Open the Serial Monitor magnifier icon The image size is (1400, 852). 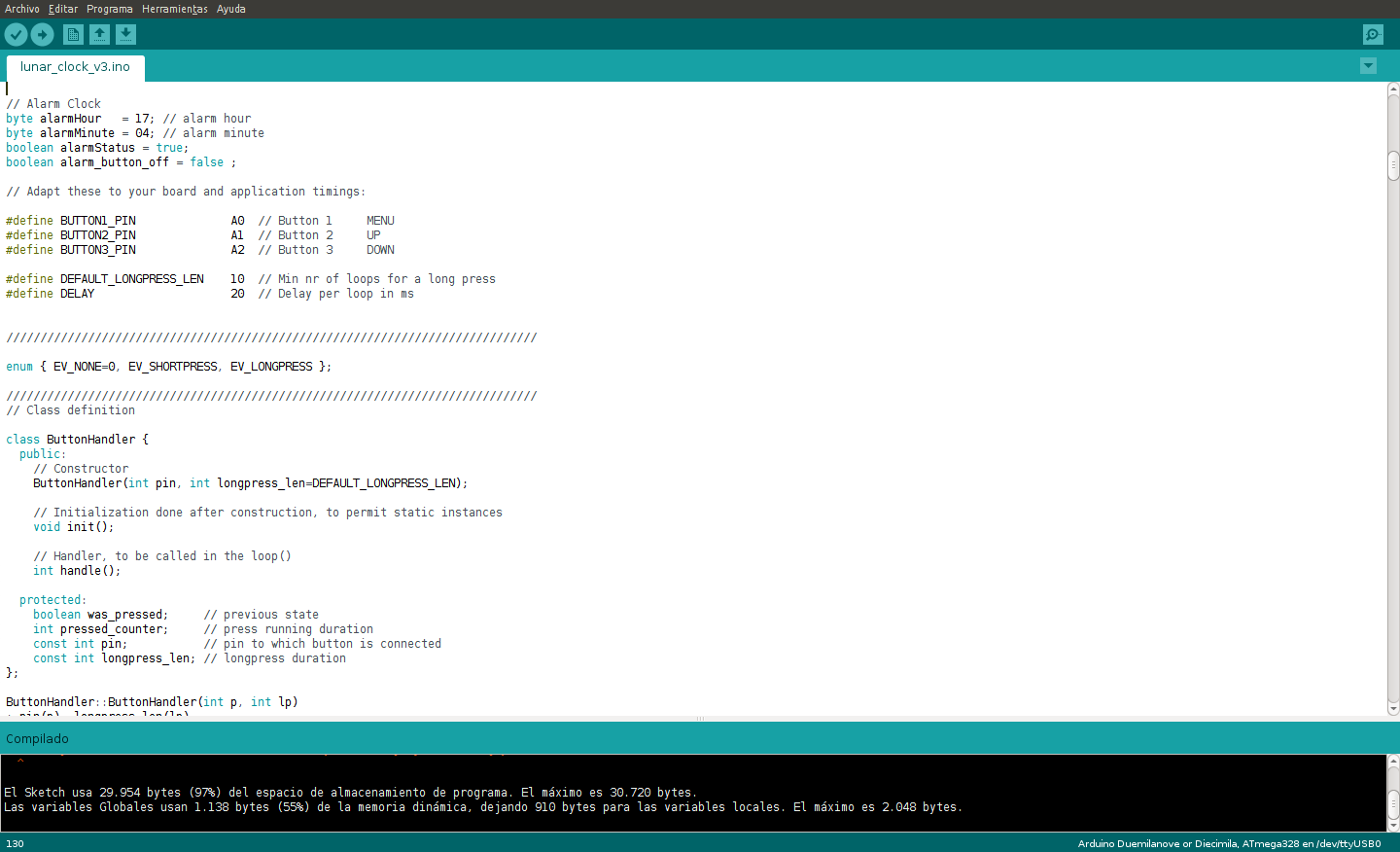pyautogui.click(x=1373, y=35)
